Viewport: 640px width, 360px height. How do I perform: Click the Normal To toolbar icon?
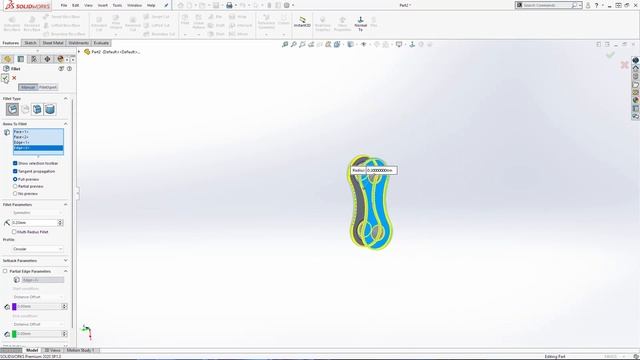point(360,24)
